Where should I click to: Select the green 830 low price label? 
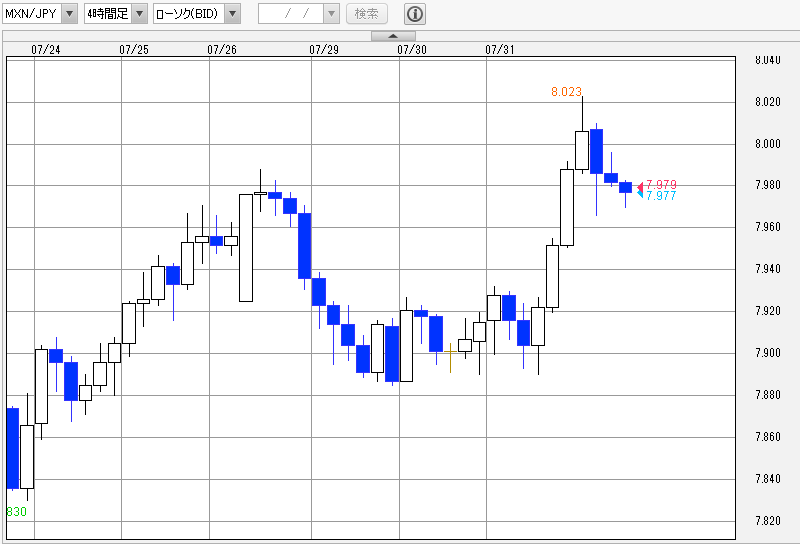(16, 511)
